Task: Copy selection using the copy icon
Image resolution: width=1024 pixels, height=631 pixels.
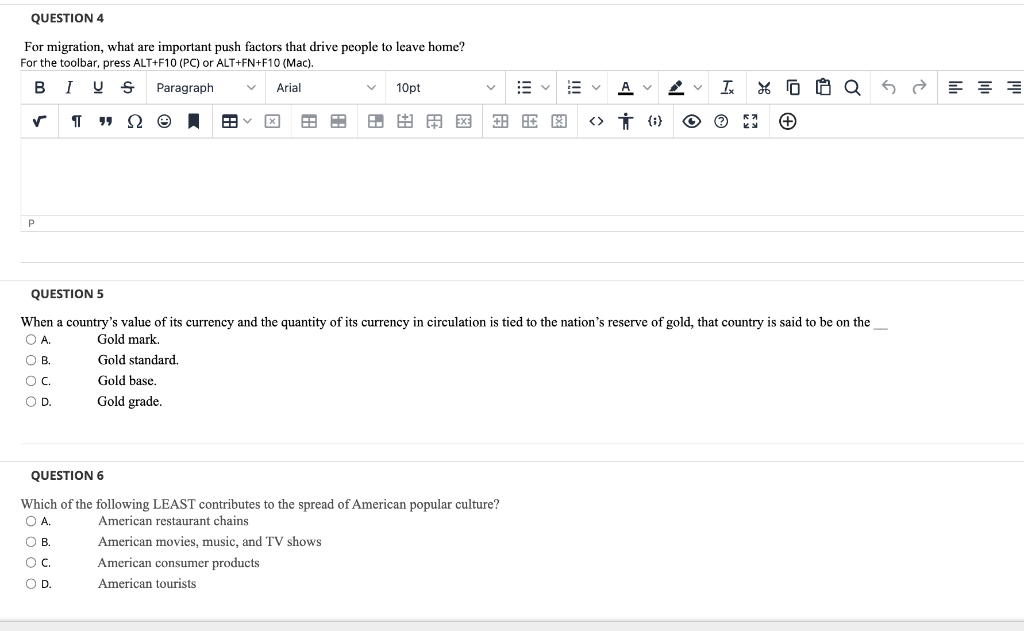Action: point(793,88)
